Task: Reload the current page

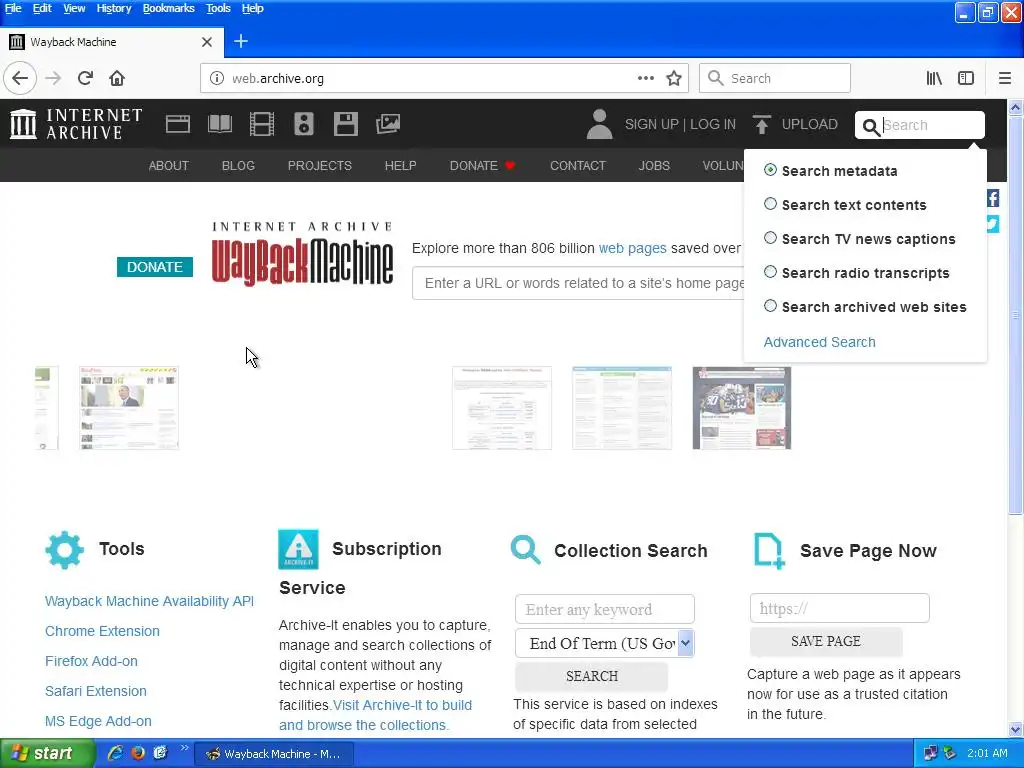Action: [85, 78]
